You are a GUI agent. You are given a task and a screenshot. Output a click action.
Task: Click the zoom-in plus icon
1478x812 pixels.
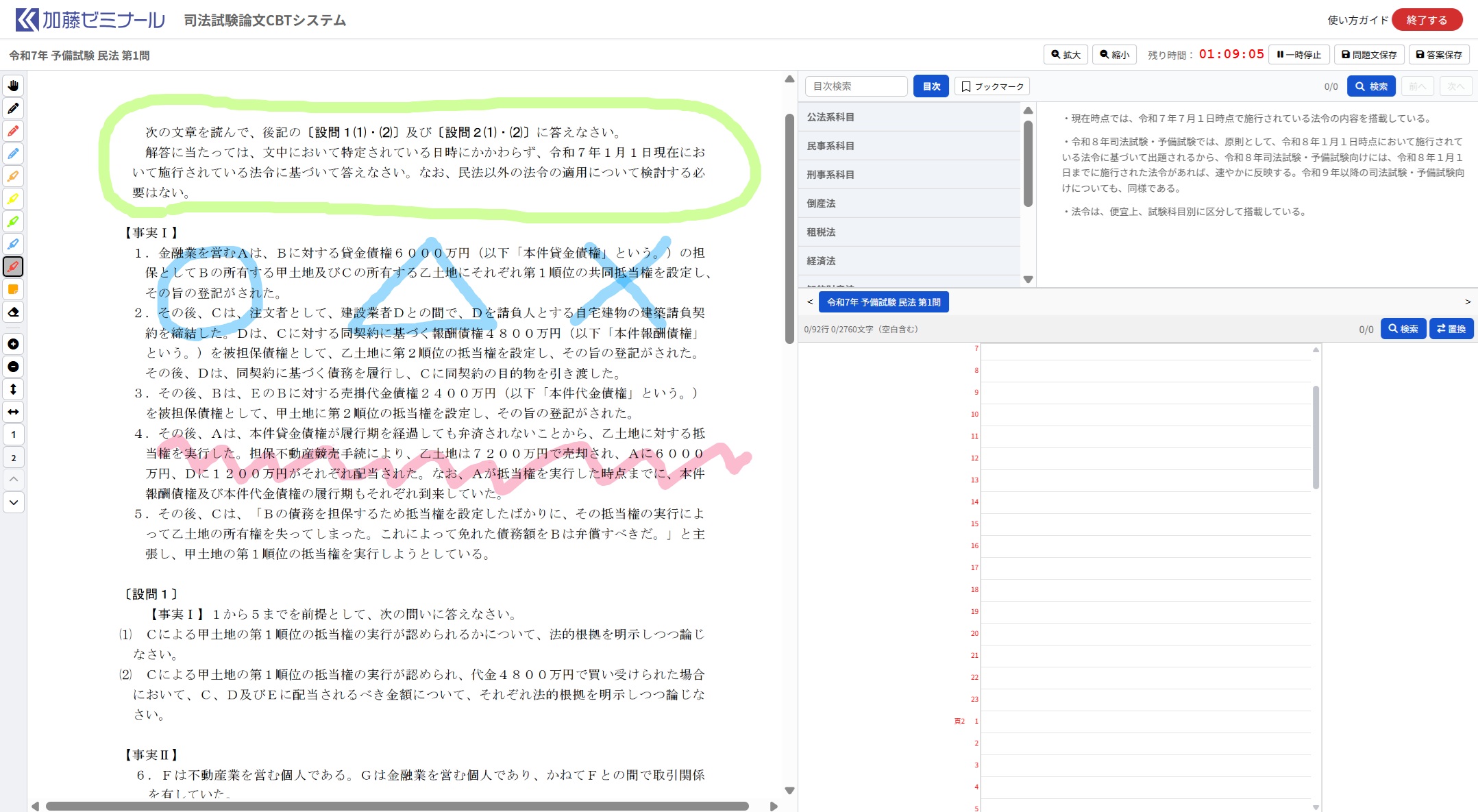[x=13, y=344]
